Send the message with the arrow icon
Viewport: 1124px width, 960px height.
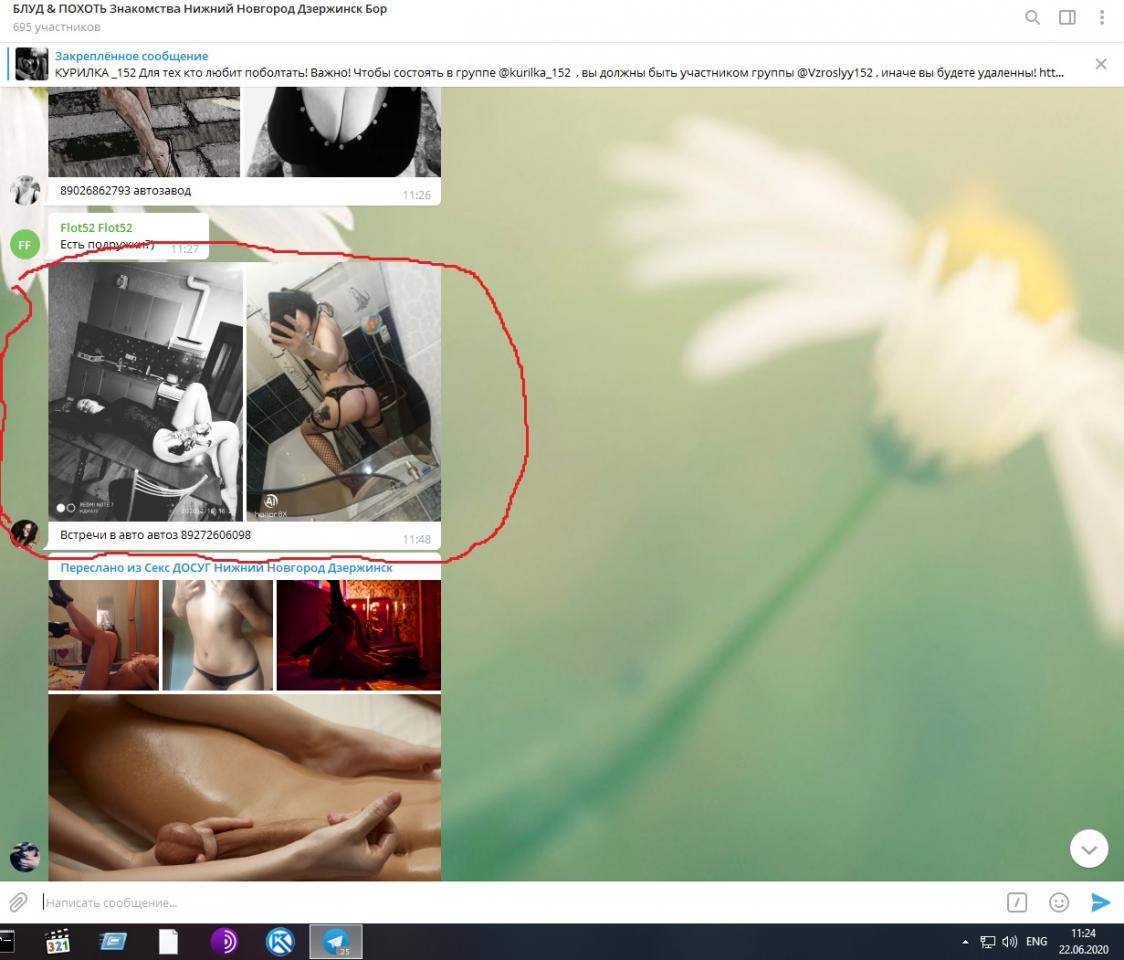coord(1100,902)
